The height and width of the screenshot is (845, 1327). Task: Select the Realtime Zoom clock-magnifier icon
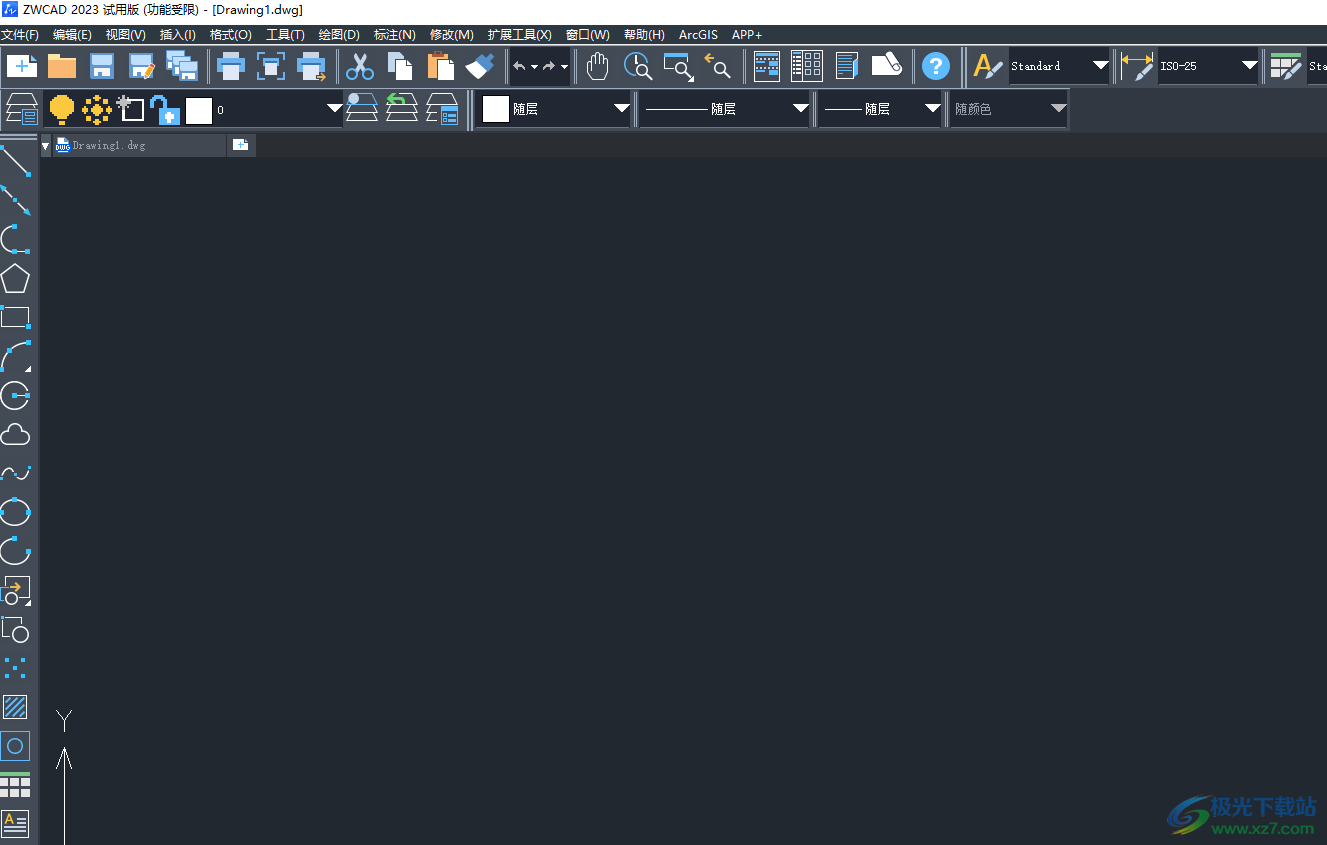click(637, 66)
